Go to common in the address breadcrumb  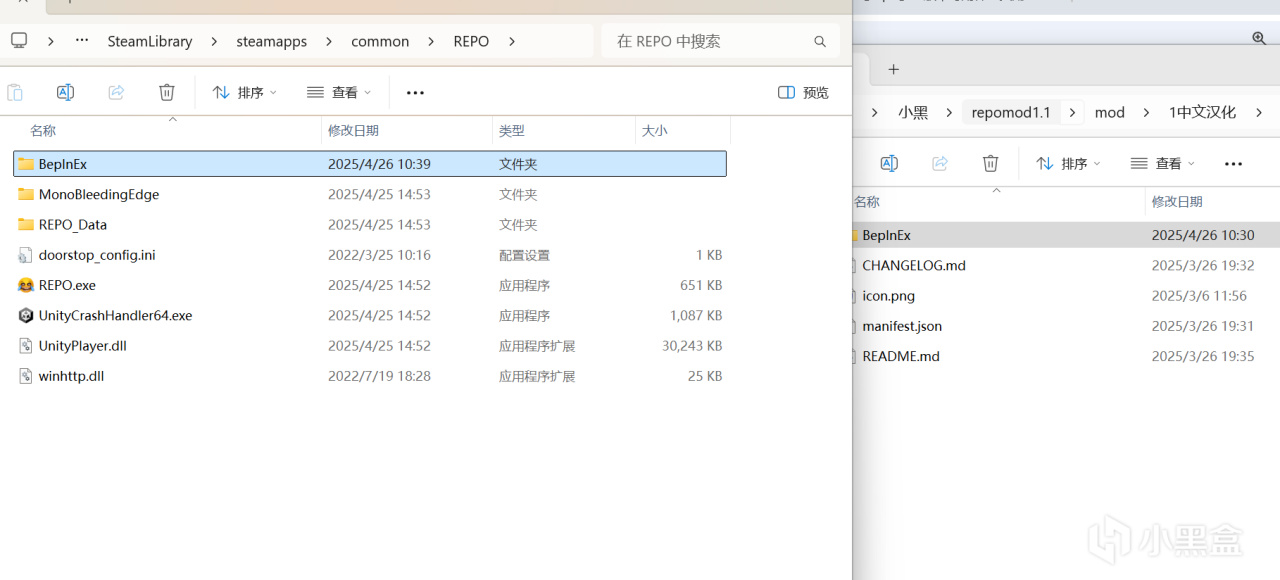380,41
